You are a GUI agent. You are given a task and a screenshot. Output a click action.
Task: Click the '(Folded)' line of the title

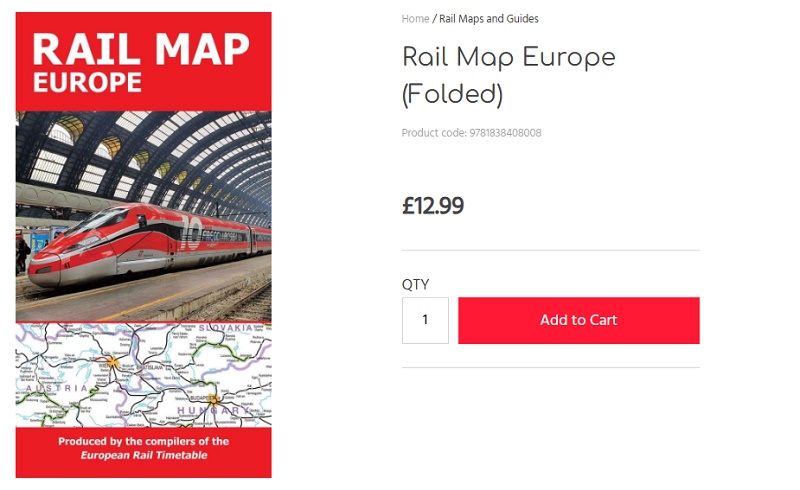click(451, 94)
